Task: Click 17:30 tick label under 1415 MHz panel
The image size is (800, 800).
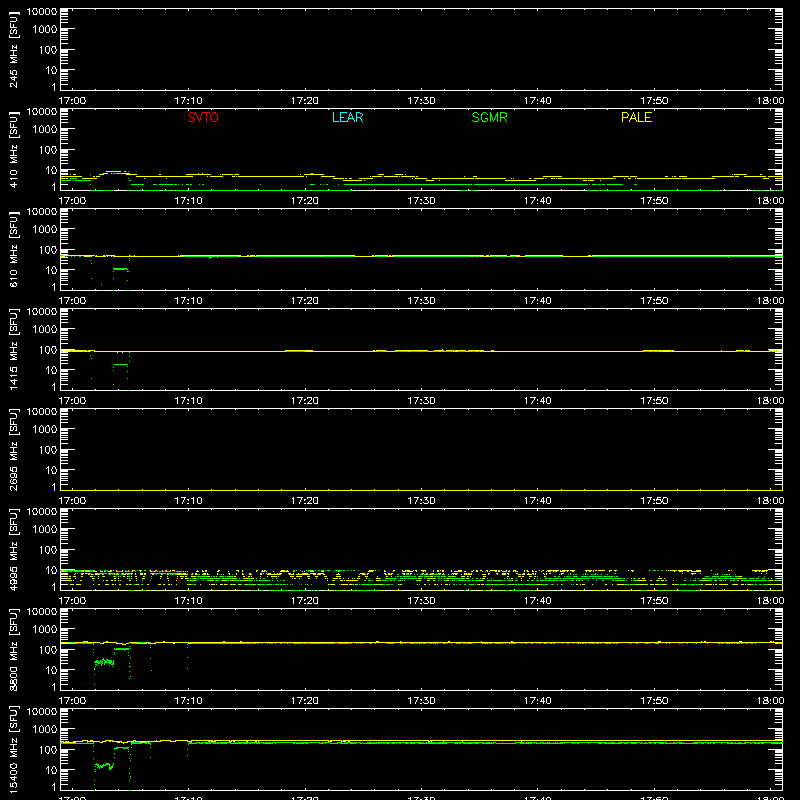Action: coord(421,401)
